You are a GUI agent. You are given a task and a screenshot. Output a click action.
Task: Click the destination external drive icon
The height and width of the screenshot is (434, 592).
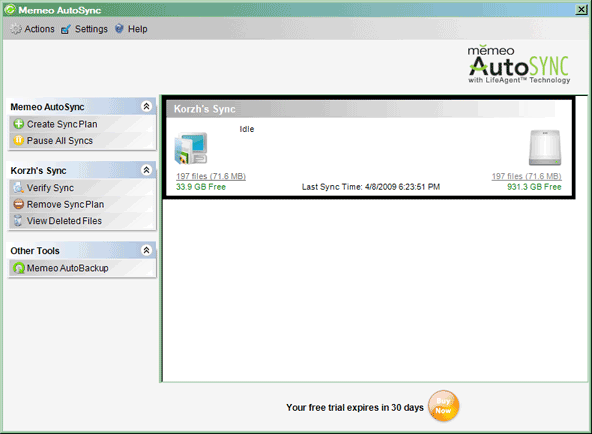[545, 148]
